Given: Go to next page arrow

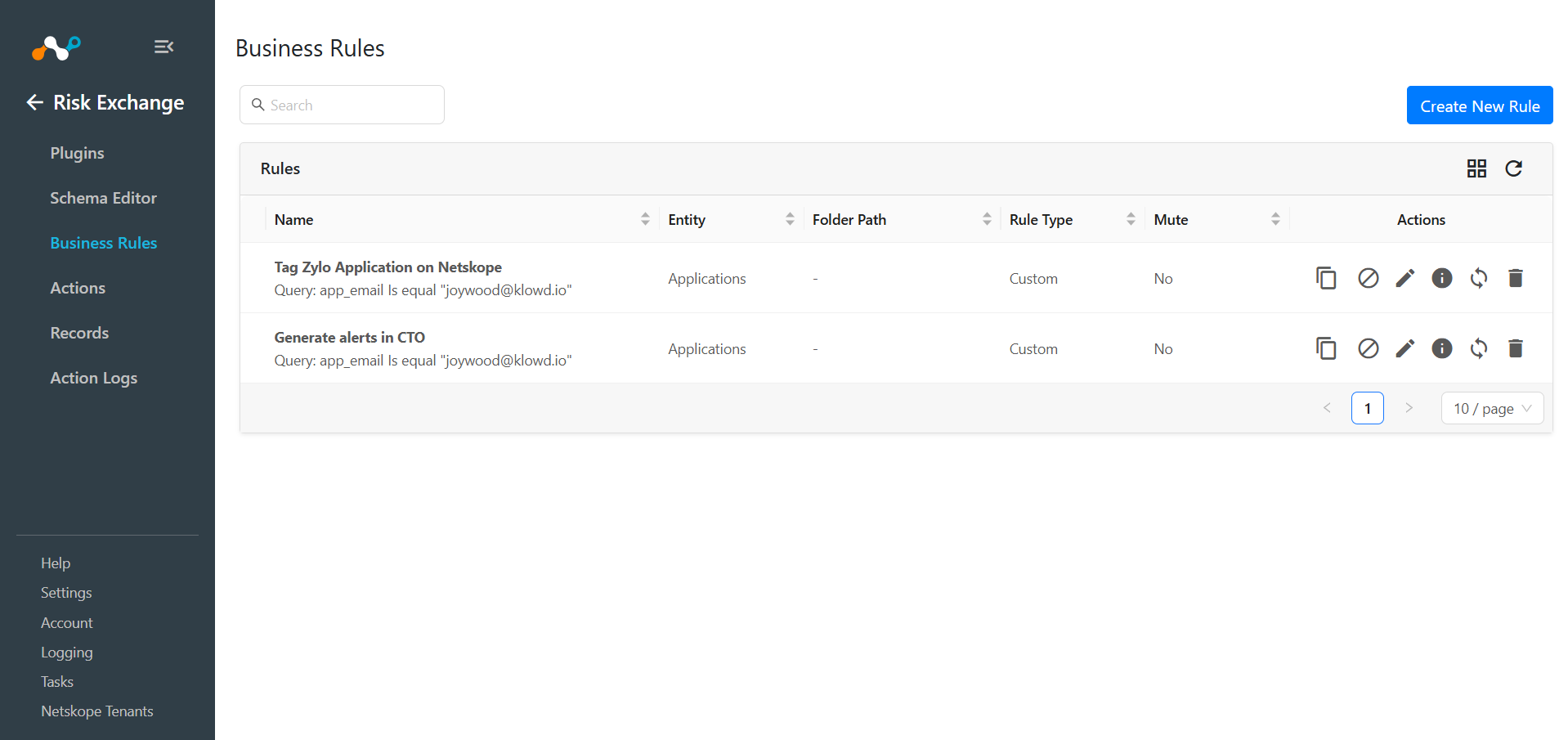Looking at the screenshot, I should 1409,408.
